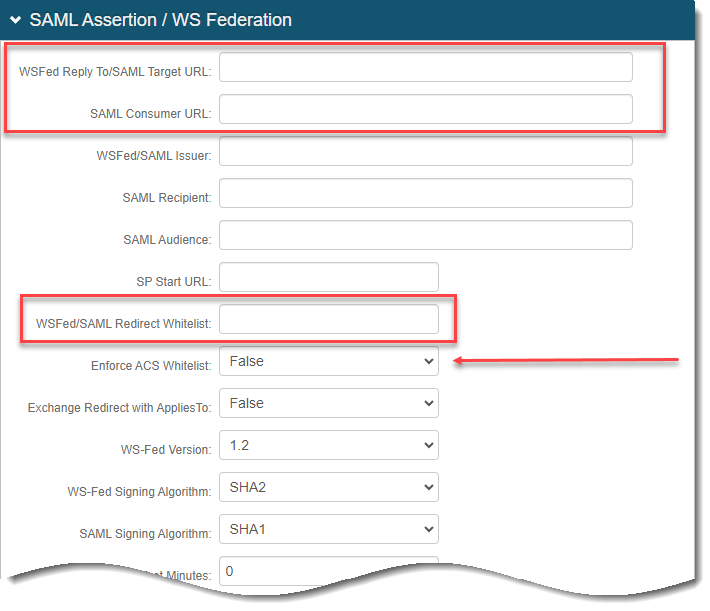Open the WS-Fed Version dropdown showing 1.2
Image resolution: width=710 pixels, height=611 pixels.
[328, 445]
